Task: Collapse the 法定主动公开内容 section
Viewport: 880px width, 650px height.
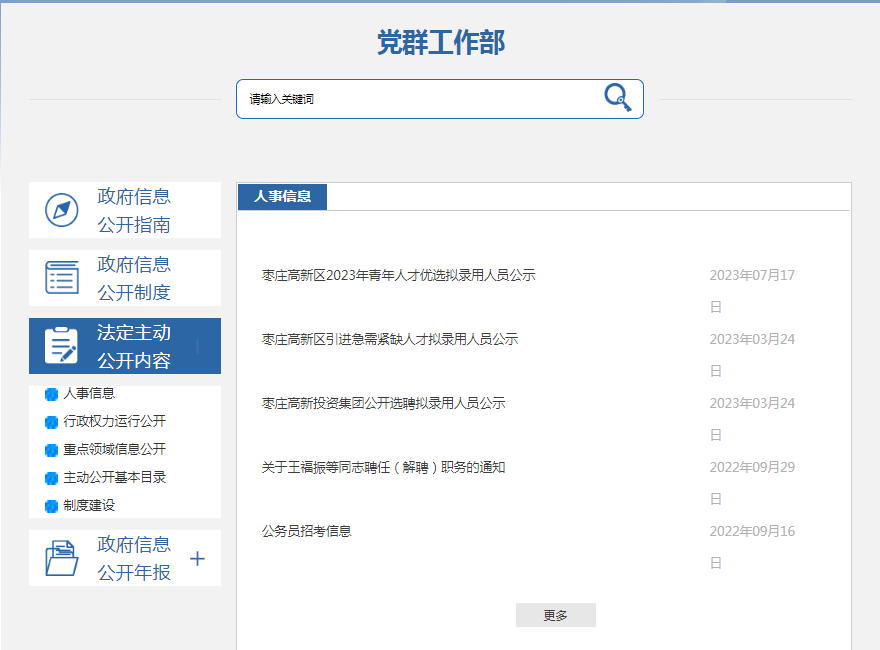Action: (x=197, y=347)
